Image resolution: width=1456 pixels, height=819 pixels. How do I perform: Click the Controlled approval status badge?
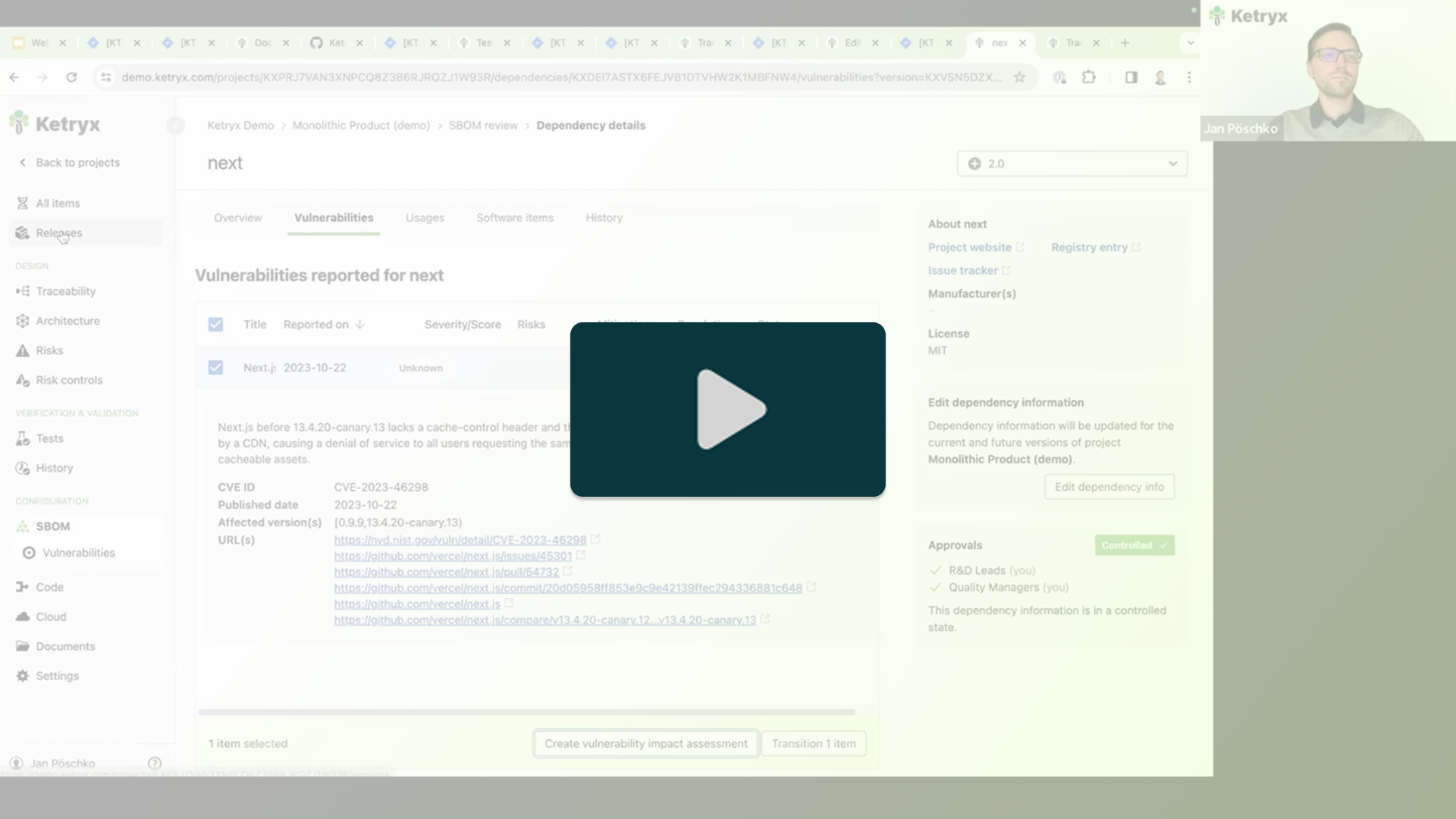pos(1134,545)
